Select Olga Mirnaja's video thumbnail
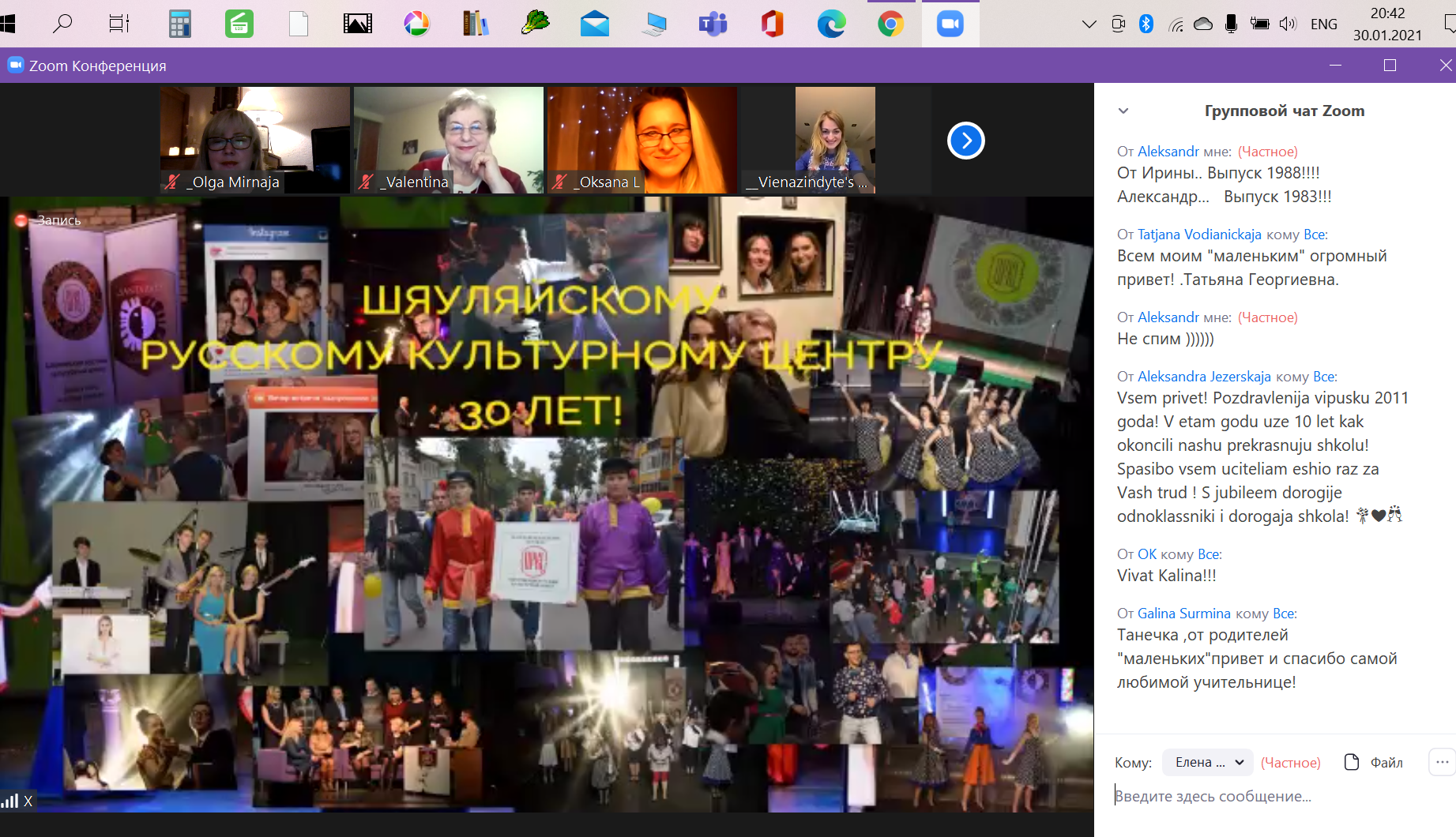 tap(254, 140)
